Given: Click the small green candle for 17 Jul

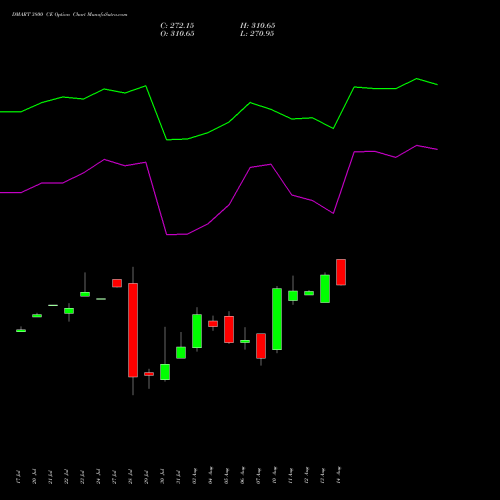Looking at the screenshot, I should [21, 331].
